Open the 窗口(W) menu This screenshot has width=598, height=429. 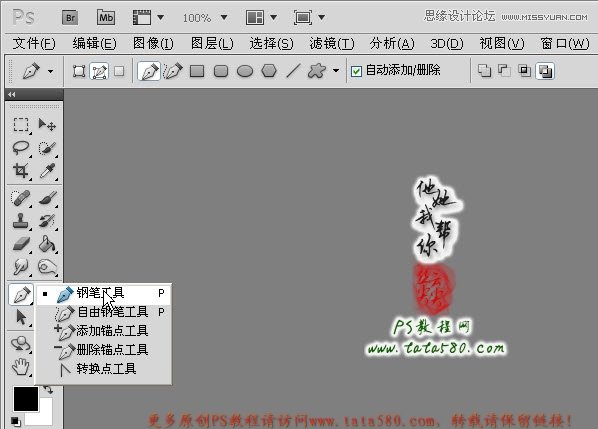pos(565,44)
